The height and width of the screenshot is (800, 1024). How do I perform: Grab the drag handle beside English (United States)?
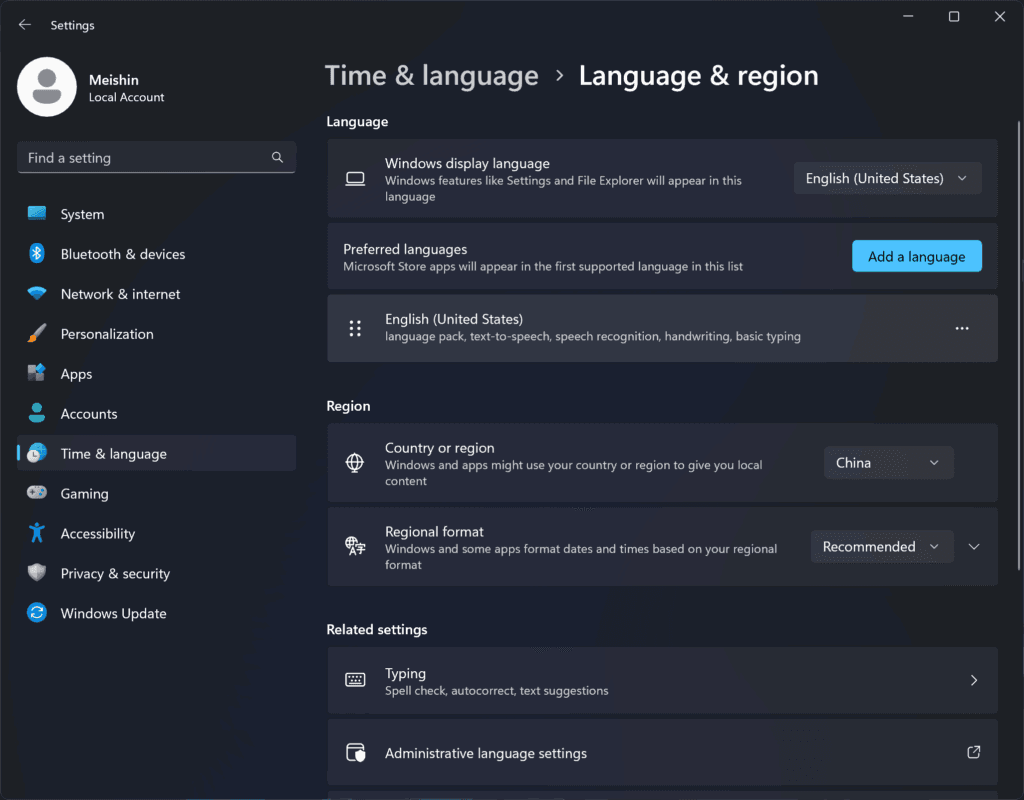(x=355, y=328)
